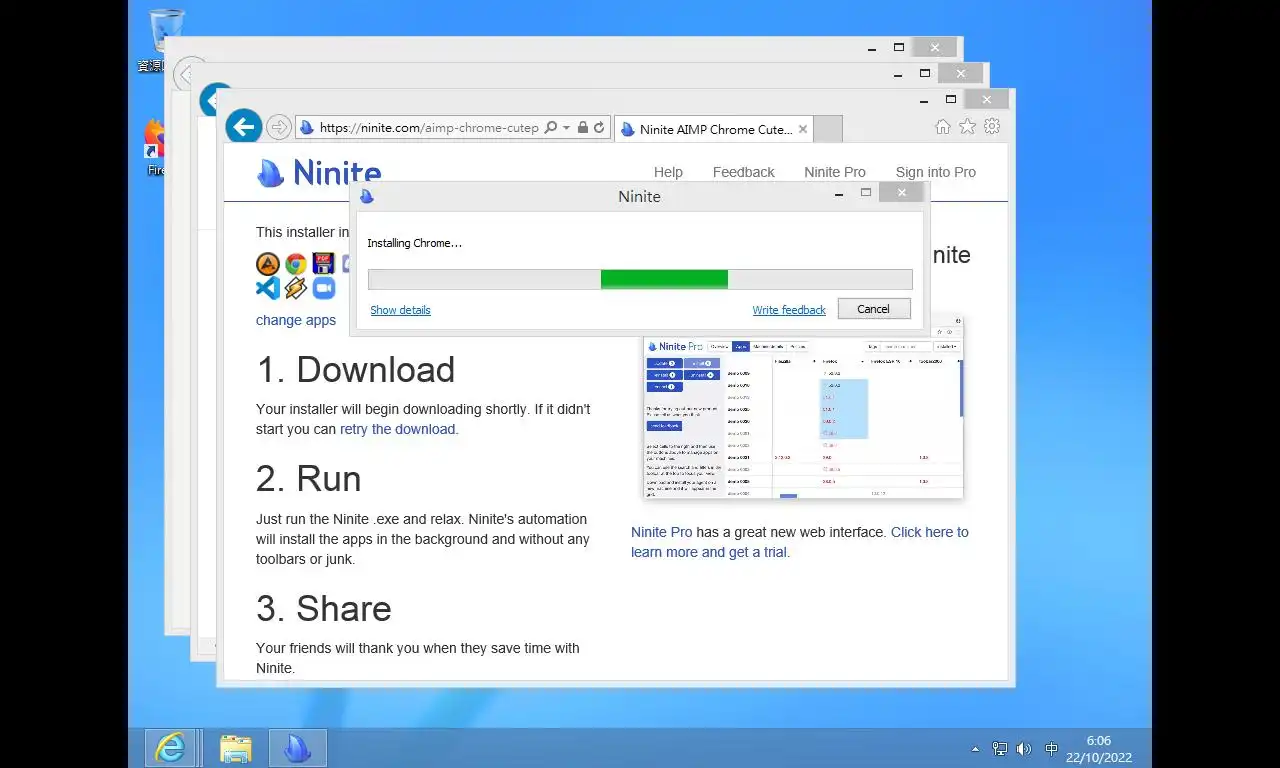The width and height of the screenshot is (1280, 768).
Task: Click the address bar search magnifier
Action: (x=551, y=128)
